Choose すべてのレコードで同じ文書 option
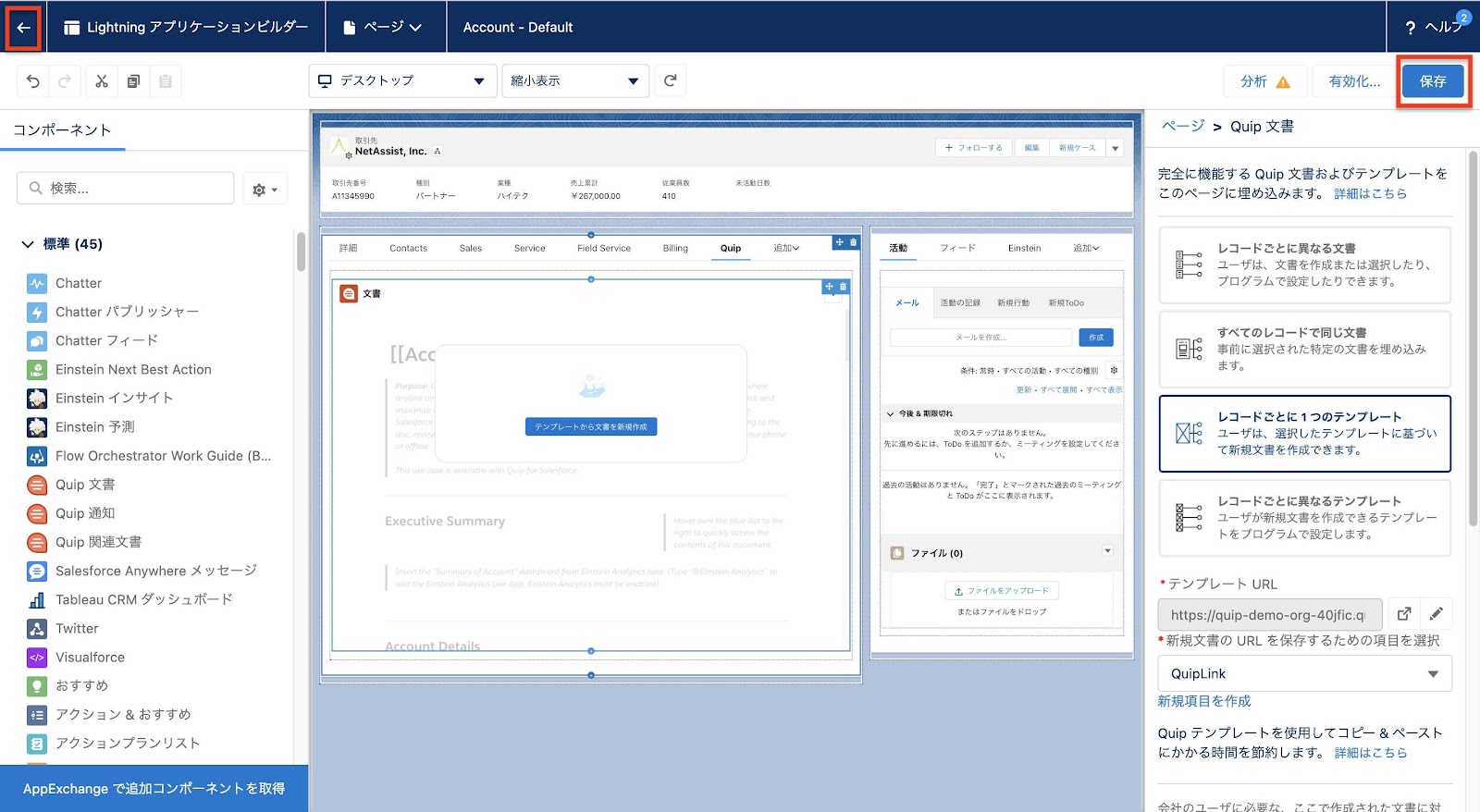This screenshot has height=812, width=1480. coord(1304,349)
